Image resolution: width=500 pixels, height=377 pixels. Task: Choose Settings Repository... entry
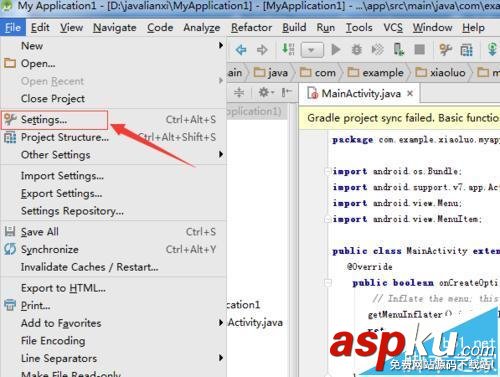click(x=113, y=211)
